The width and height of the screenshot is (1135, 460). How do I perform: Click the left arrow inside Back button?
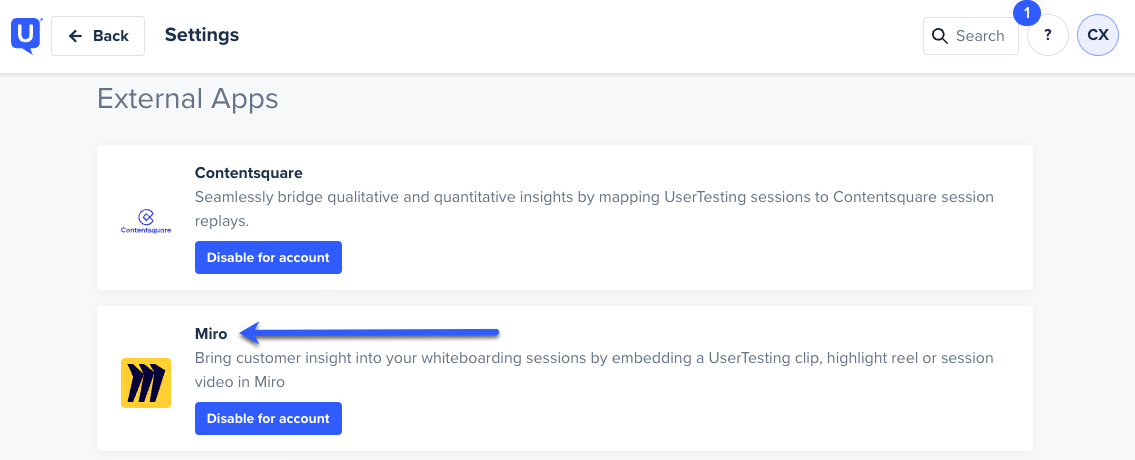coord(75,36)
